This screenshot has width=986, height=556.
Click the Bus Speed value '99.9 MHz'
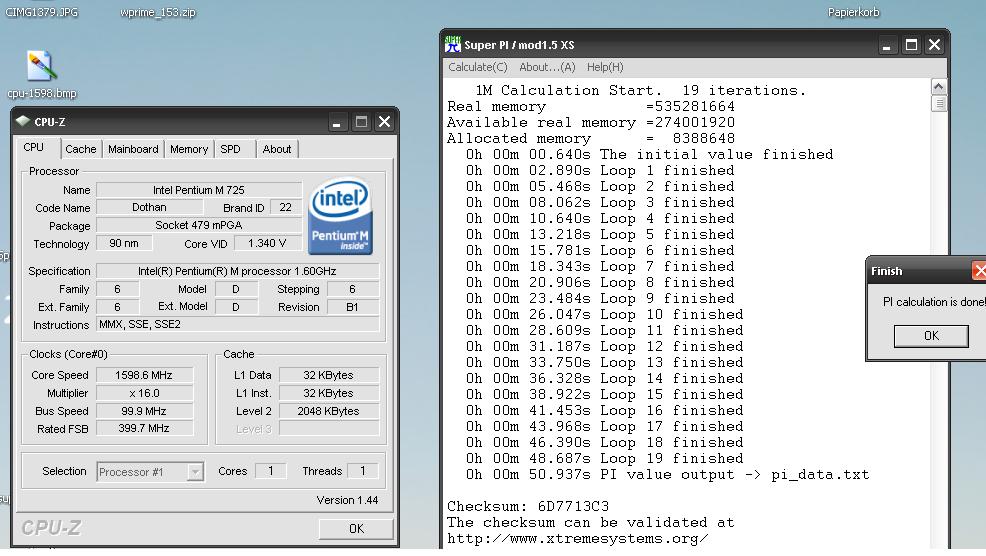[143, 411]
